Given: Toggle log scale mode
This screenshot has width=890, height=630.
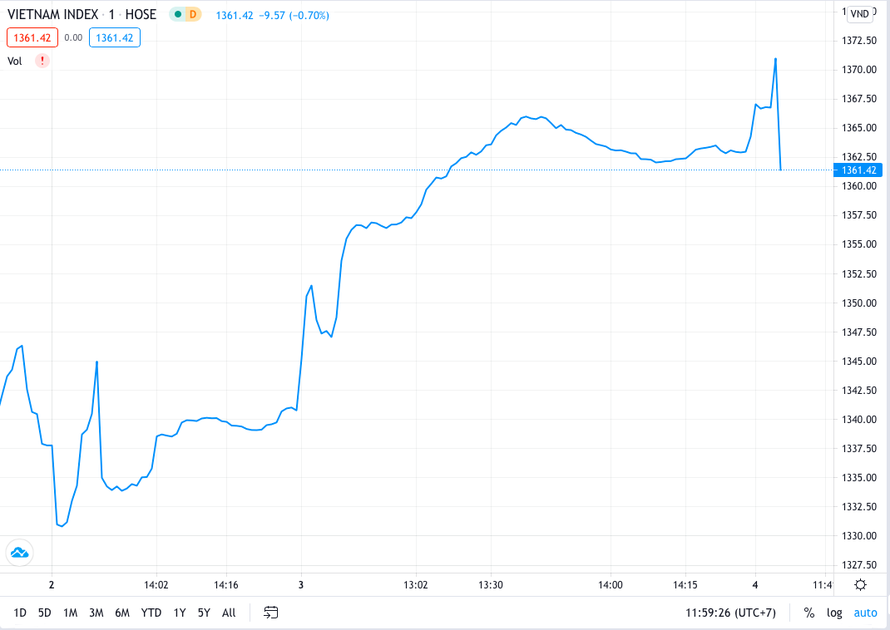Looking at the screenshot, I should coord(834,613).
